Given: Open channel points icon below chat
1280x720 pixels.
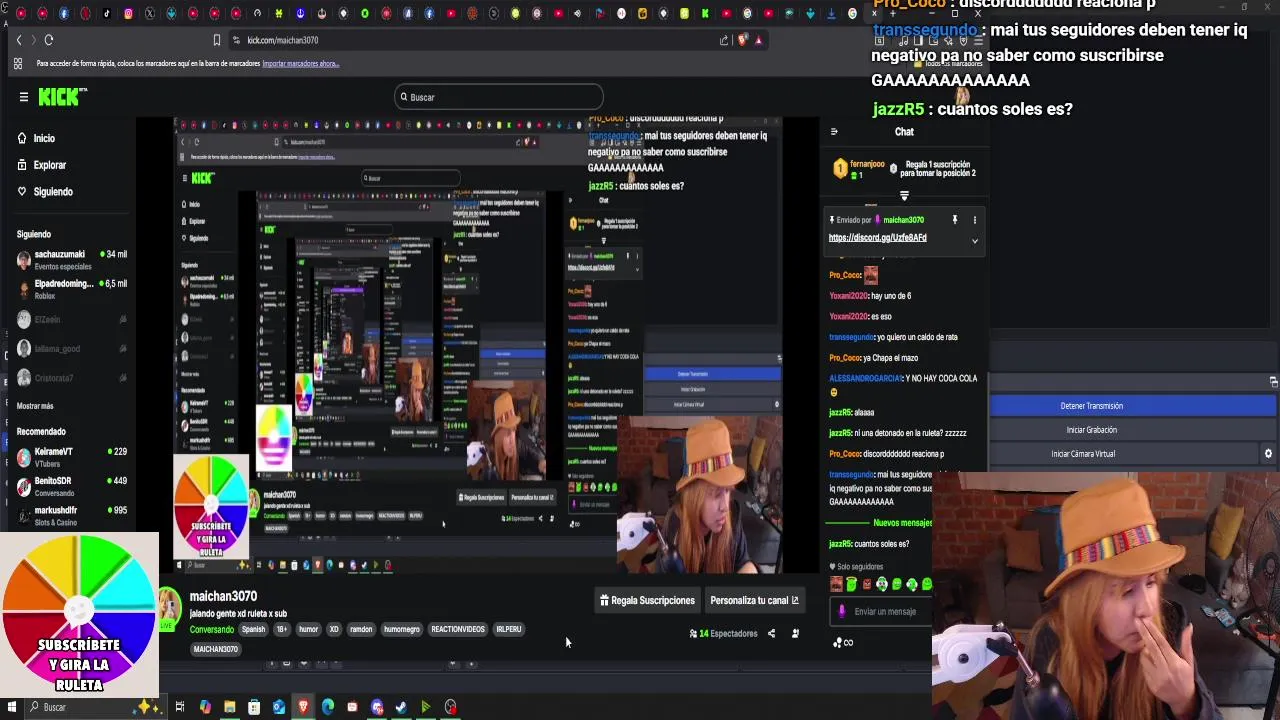Looking at the screenshot, I should pos(843,643).
